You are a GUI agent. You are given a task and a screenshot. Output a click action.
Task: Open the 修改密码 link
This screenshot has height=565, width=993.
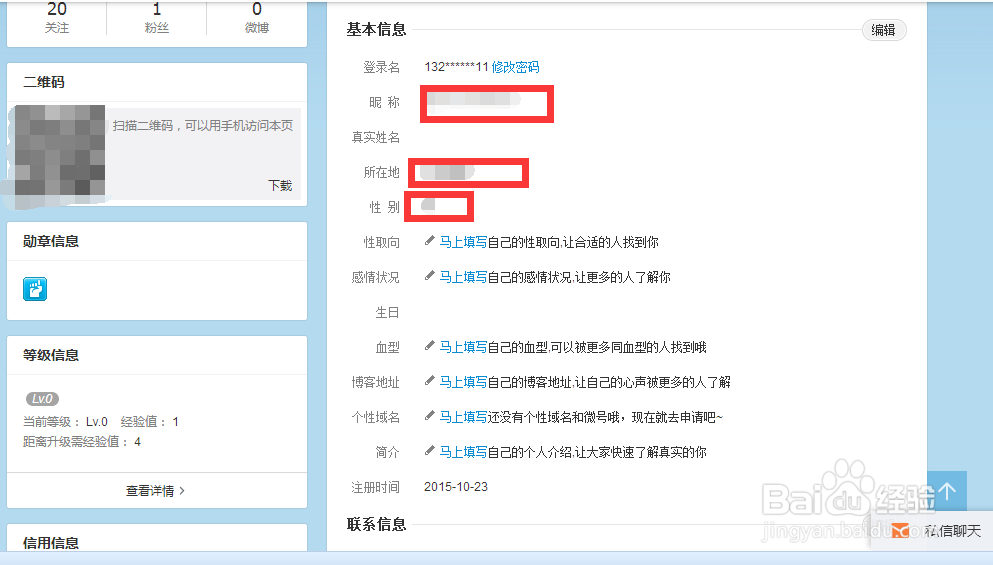(515, 67)
